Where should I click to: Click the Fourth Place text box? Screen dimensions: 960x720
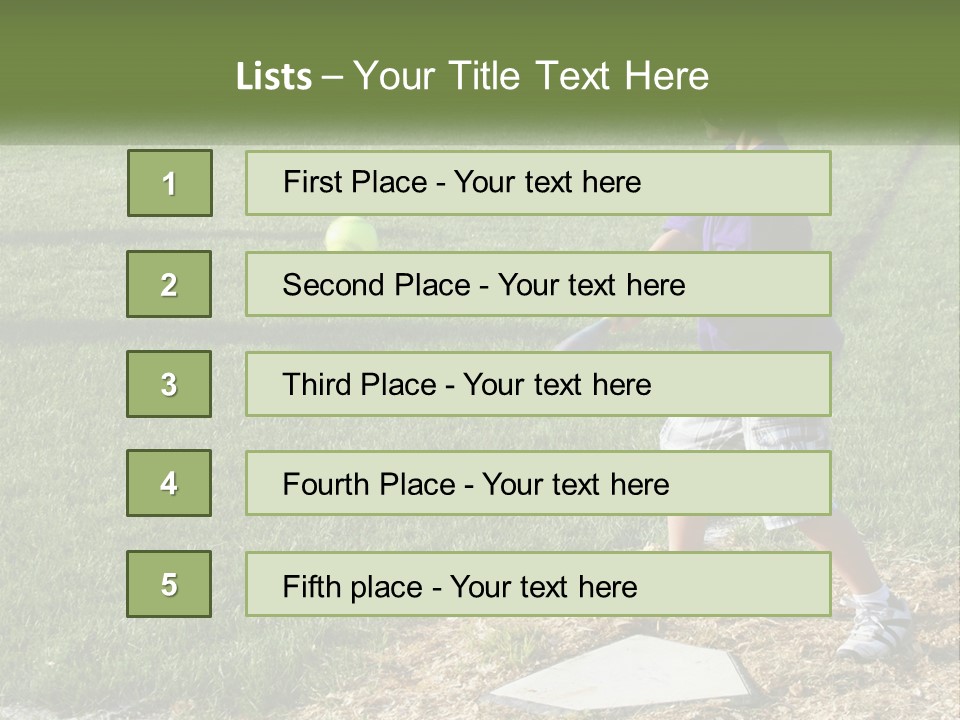[x=538, y=483]
